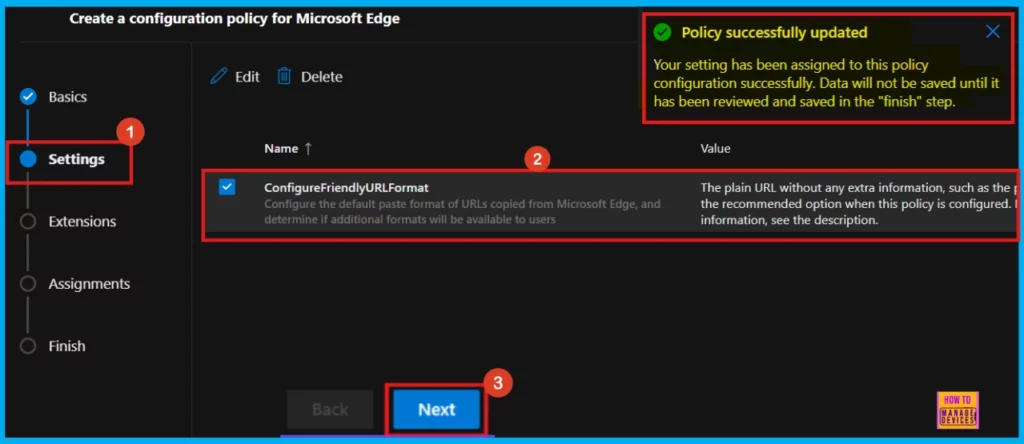Sort by the Name column header
The height and width of the screenshot is (444, 1024).
[x=289, y=148]
